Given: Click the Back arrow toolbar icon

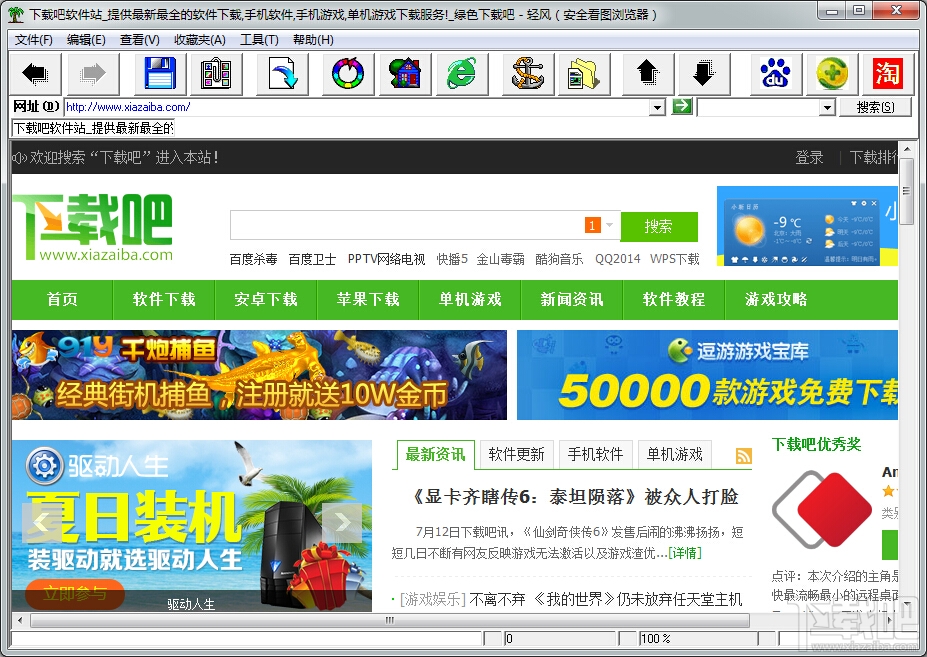Looking at the screenshot, I should point(35,74).
